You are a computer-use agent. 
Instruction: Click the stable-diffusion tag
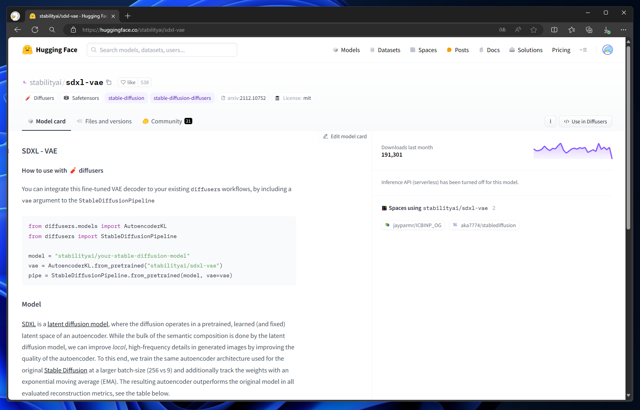click(x=126, y=98)
